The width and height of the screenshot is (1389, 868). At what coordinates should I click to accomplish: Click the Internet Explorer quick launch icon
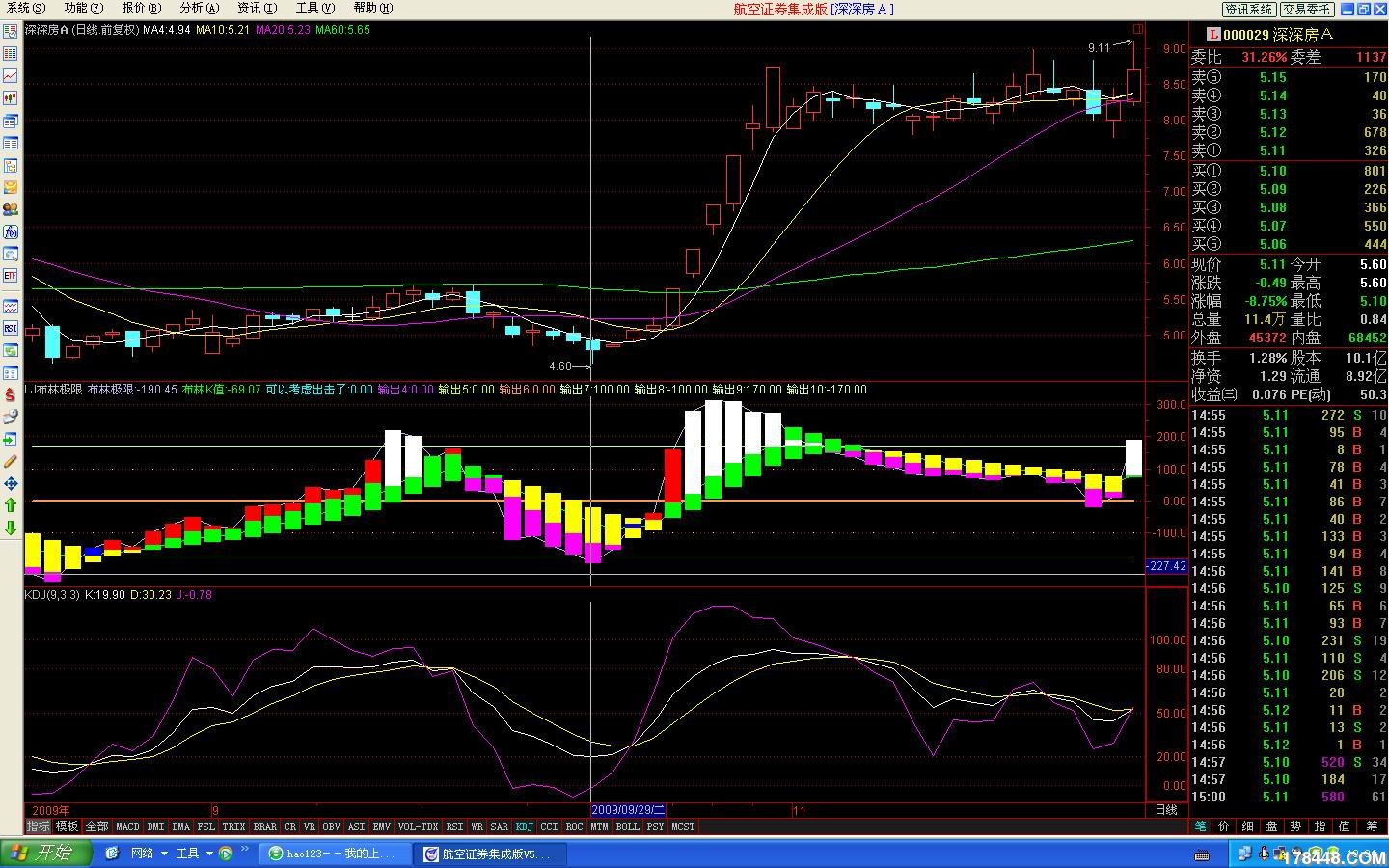point(112,854)
